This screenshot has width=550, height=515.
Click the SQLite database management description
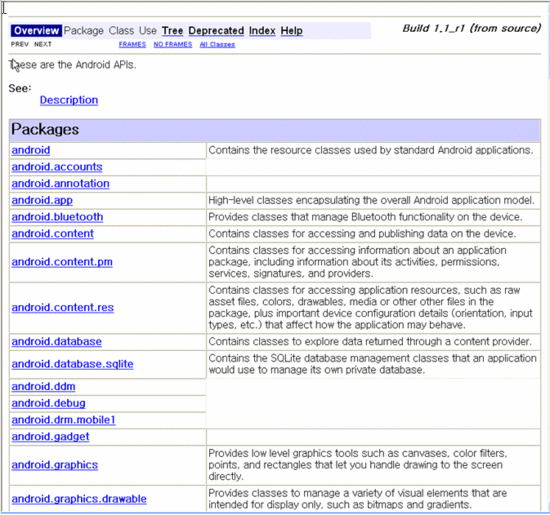[373, 364]
